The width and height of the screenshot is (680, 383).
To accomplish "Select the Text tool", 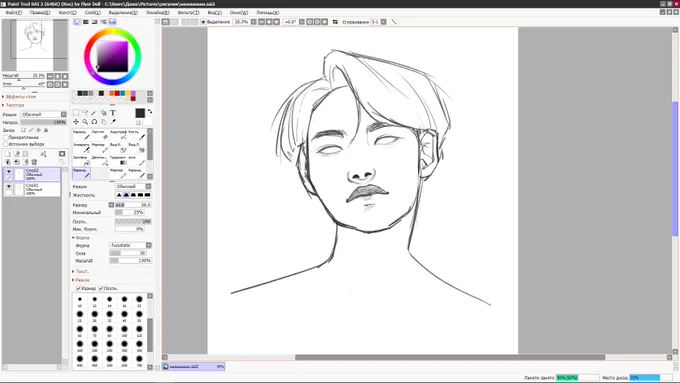I will 113,113.
